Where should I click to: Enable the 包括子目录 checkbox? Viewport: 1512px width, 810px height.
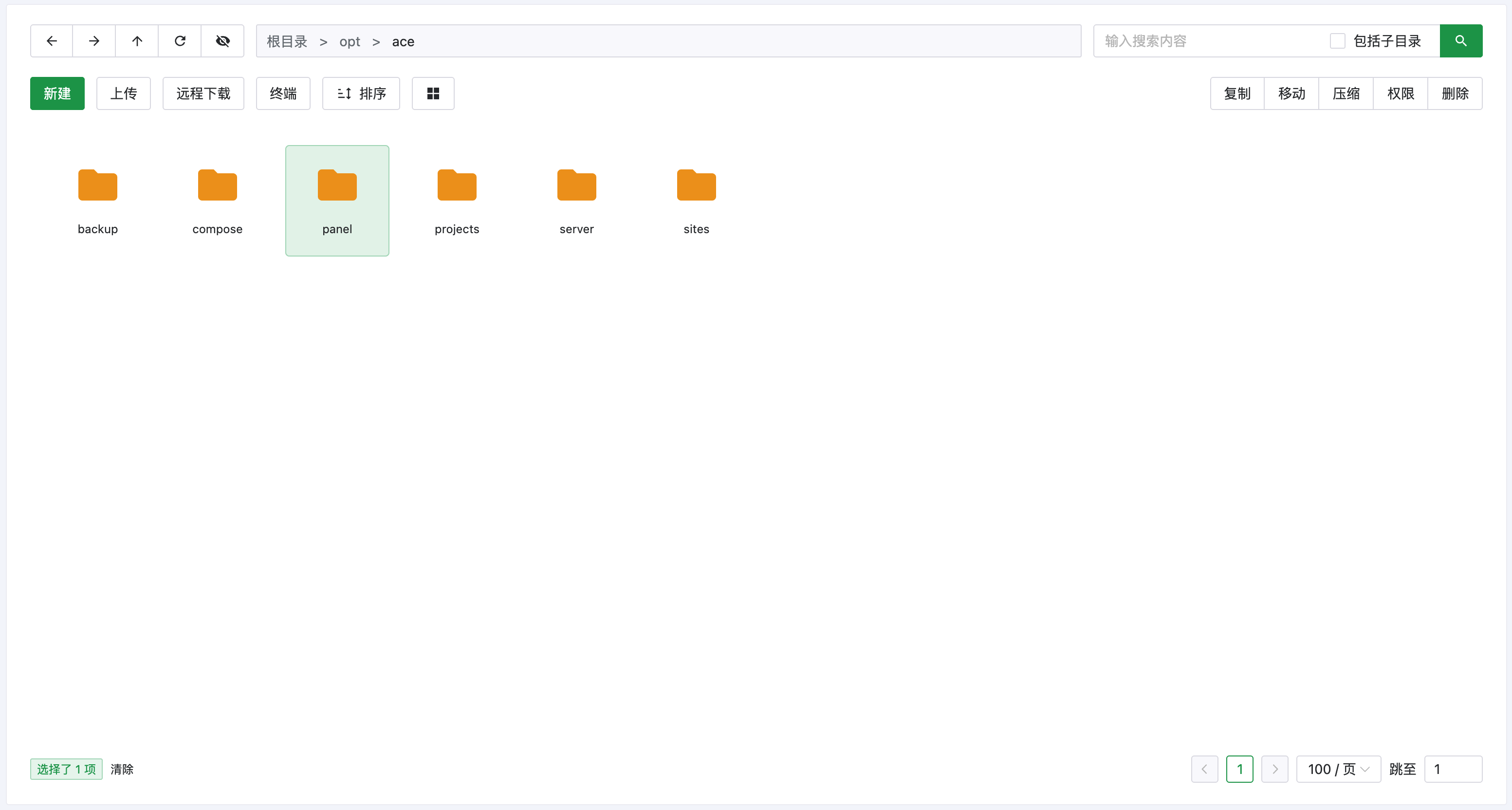(x=1338, y=40)
